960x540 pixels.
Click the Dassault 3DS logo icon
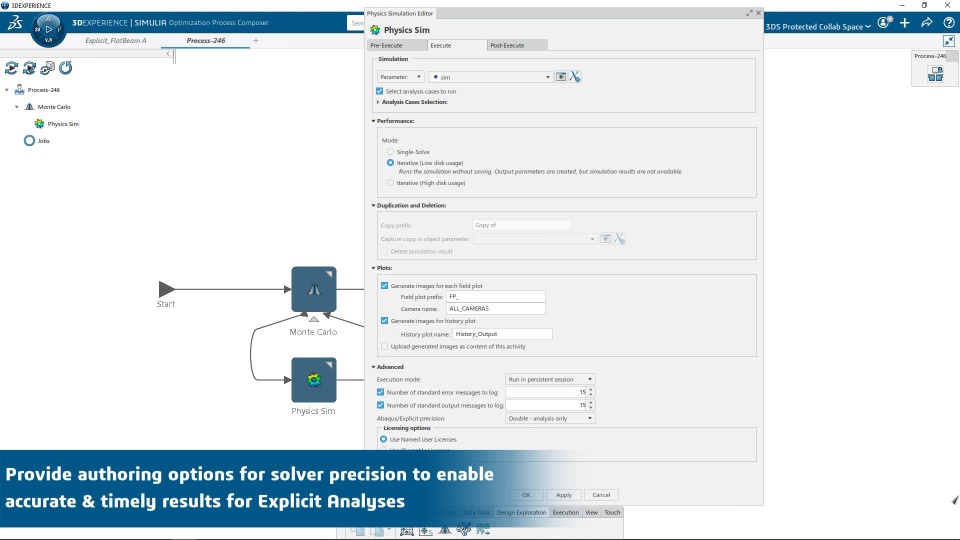tap(15, 23)
